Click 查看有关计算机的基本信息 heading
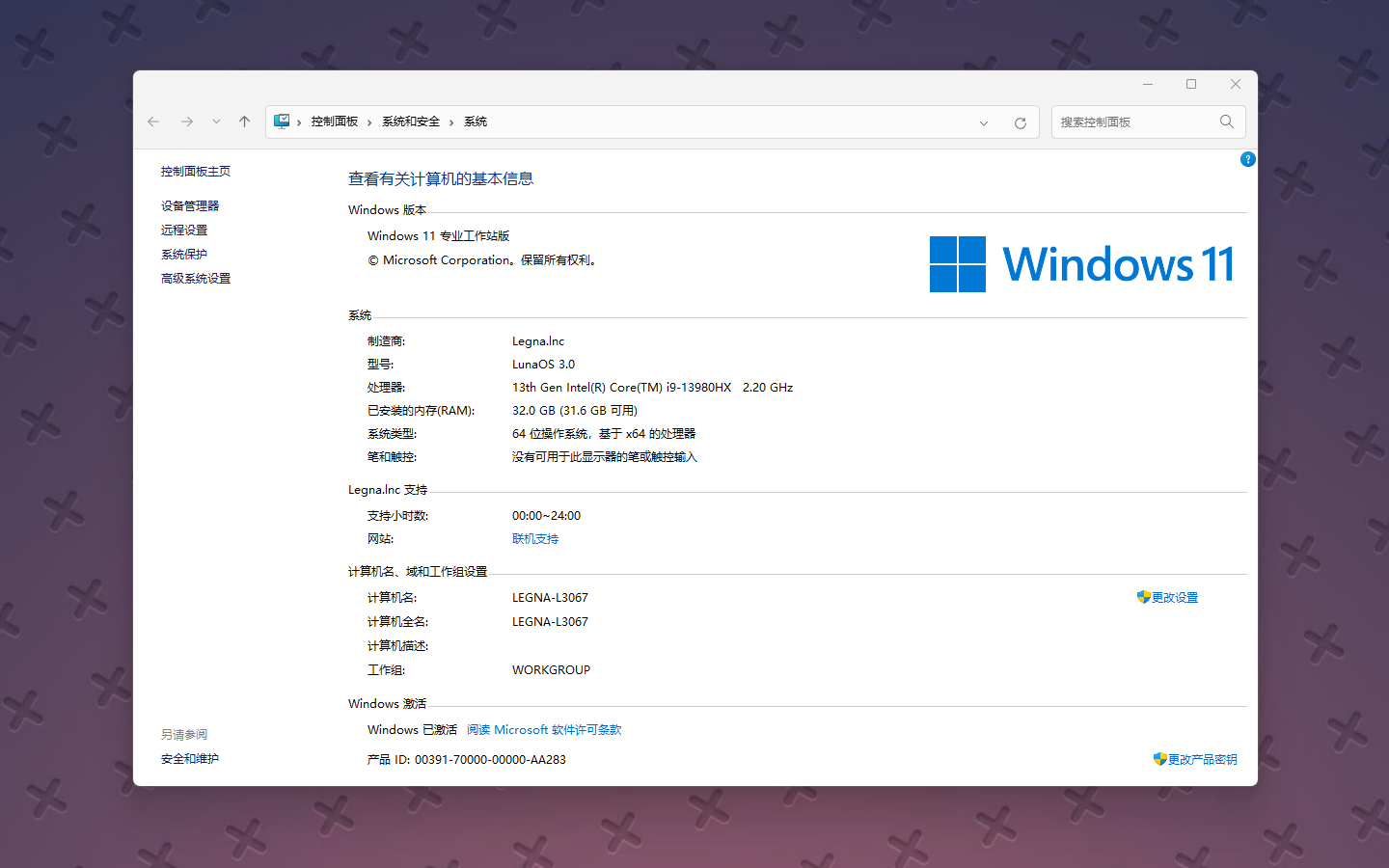 pos(441,178)
